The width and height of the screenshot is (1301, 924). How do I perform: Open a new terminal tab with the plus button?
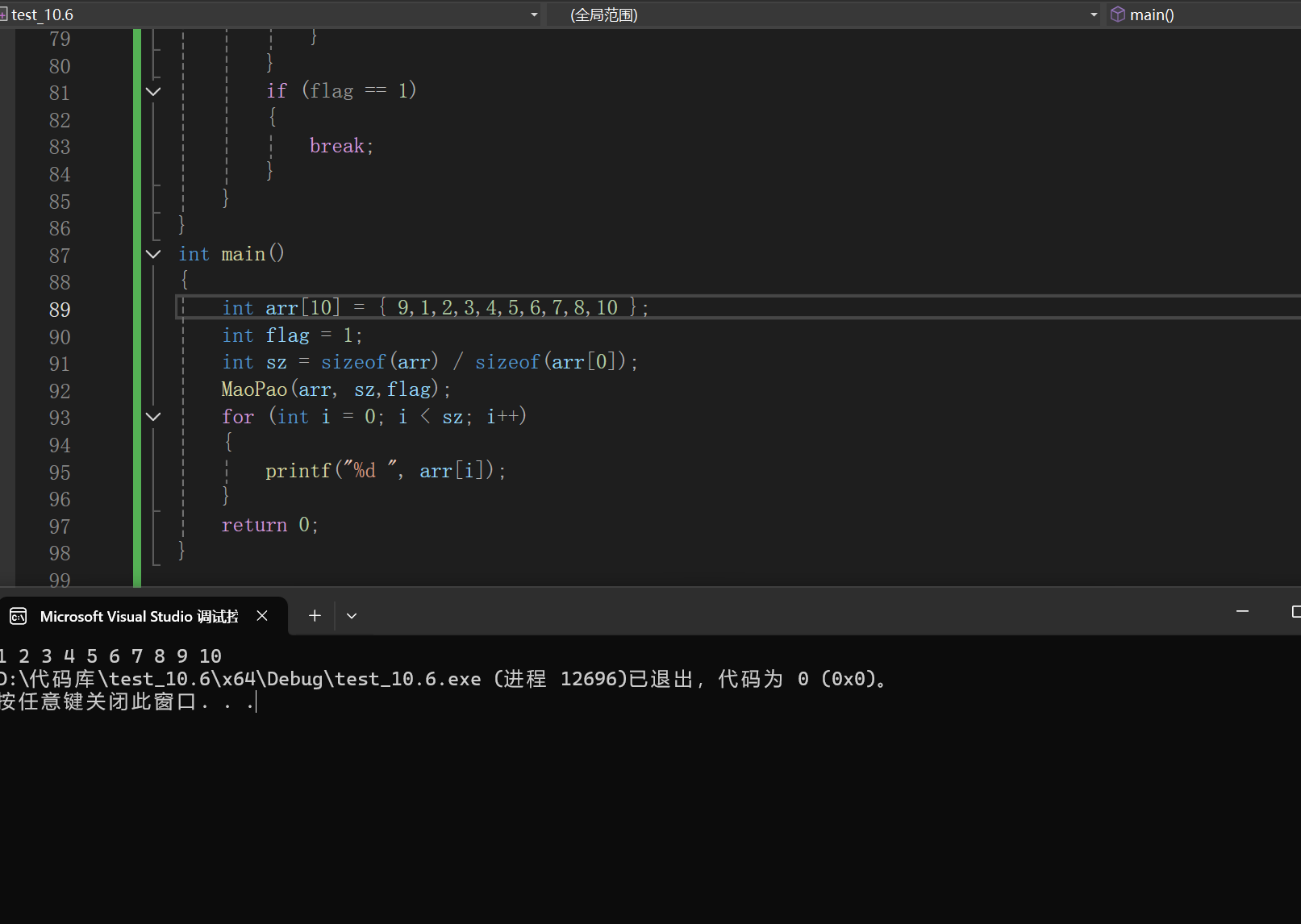click(315, 616)
